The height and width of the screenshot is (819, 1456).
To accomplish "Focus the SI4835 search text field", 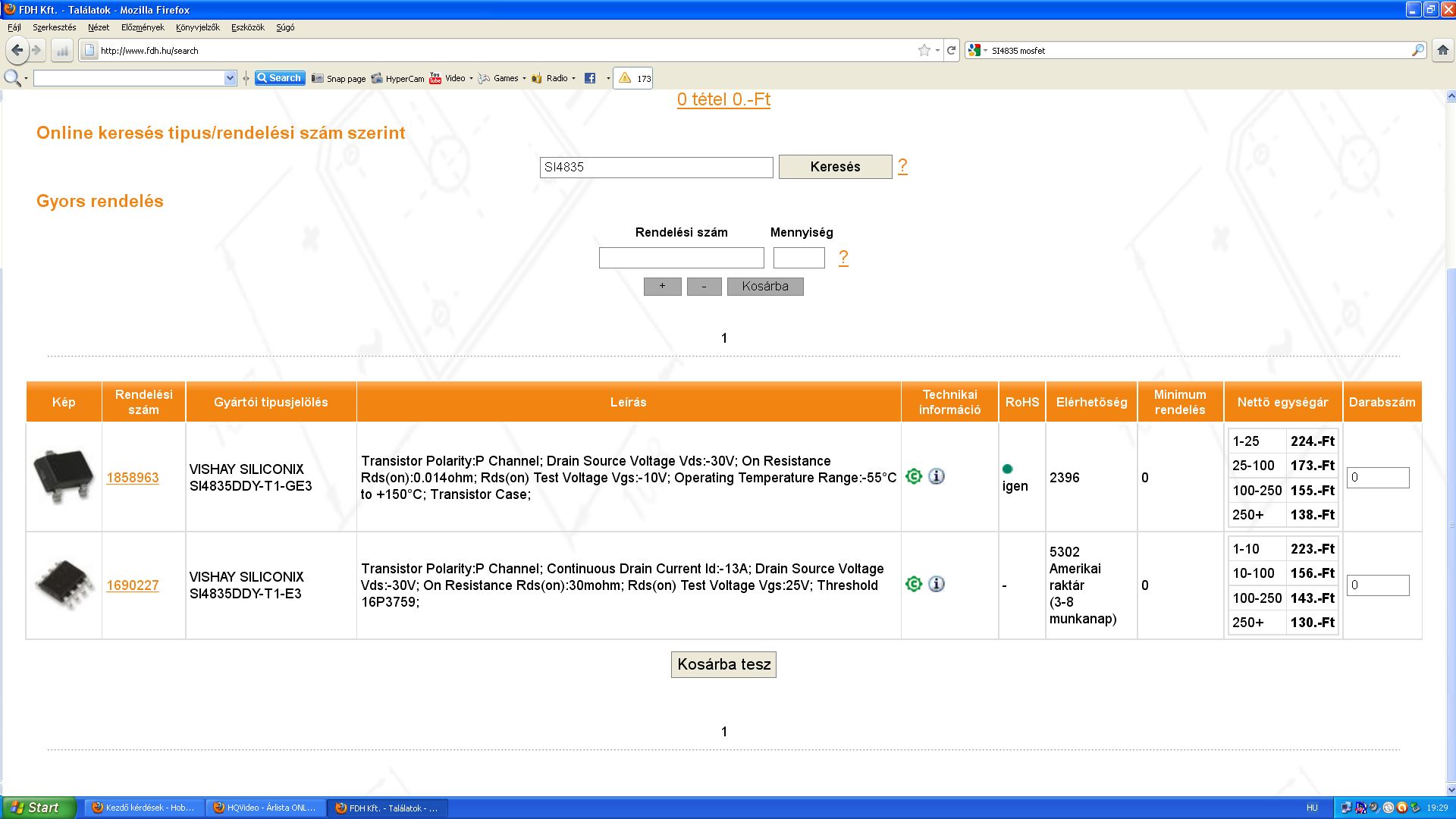I will pyautogui.click(x=657, y=168).
